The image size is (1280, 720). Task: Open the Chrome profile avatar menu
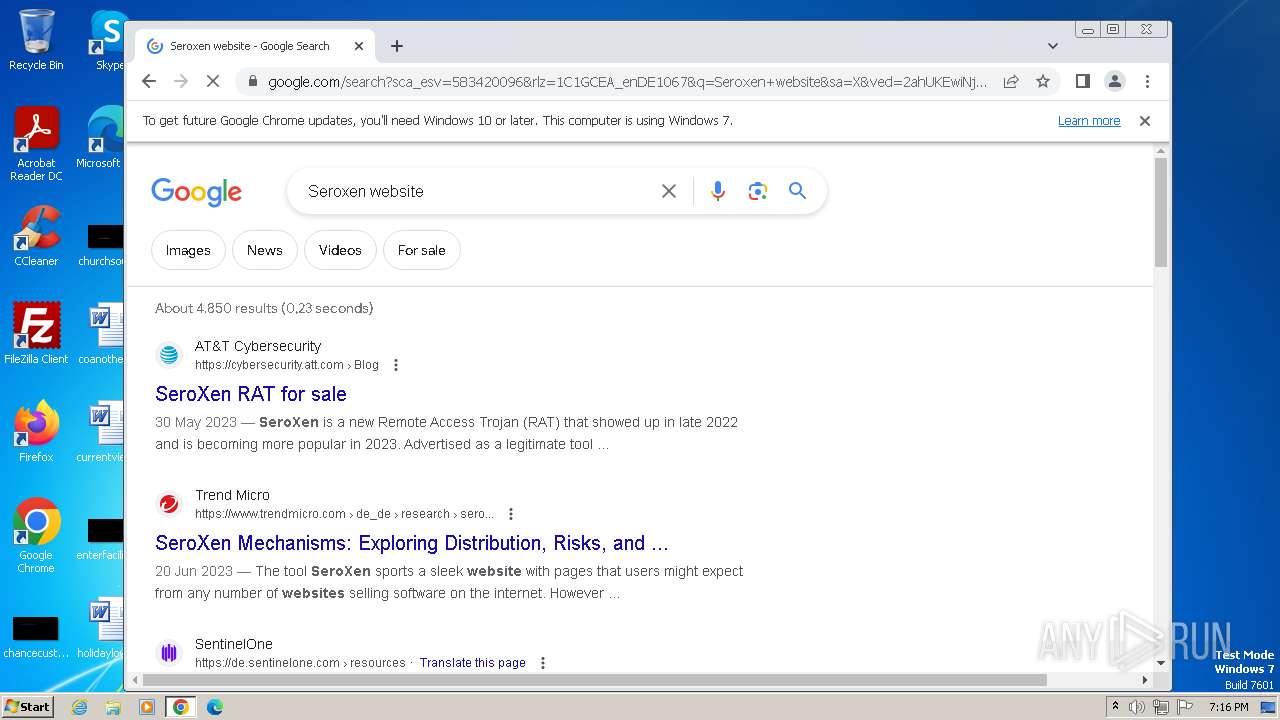1115,81
